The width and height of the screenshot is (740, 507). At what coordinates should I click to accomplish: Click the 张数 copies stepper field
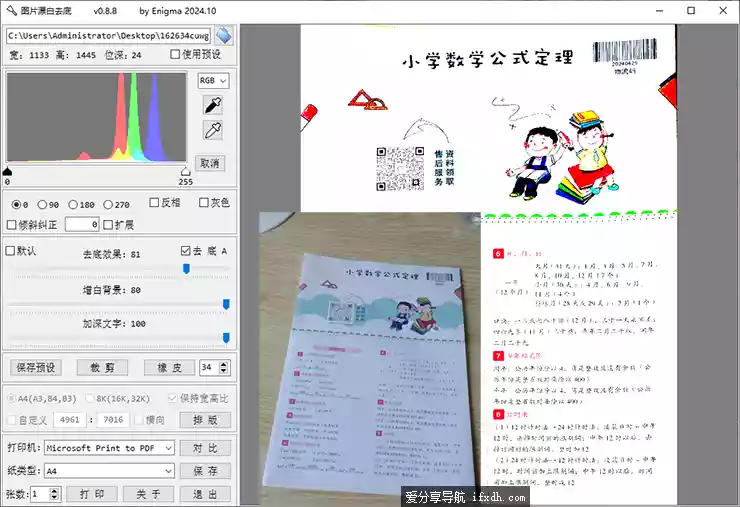pos(45,494)
